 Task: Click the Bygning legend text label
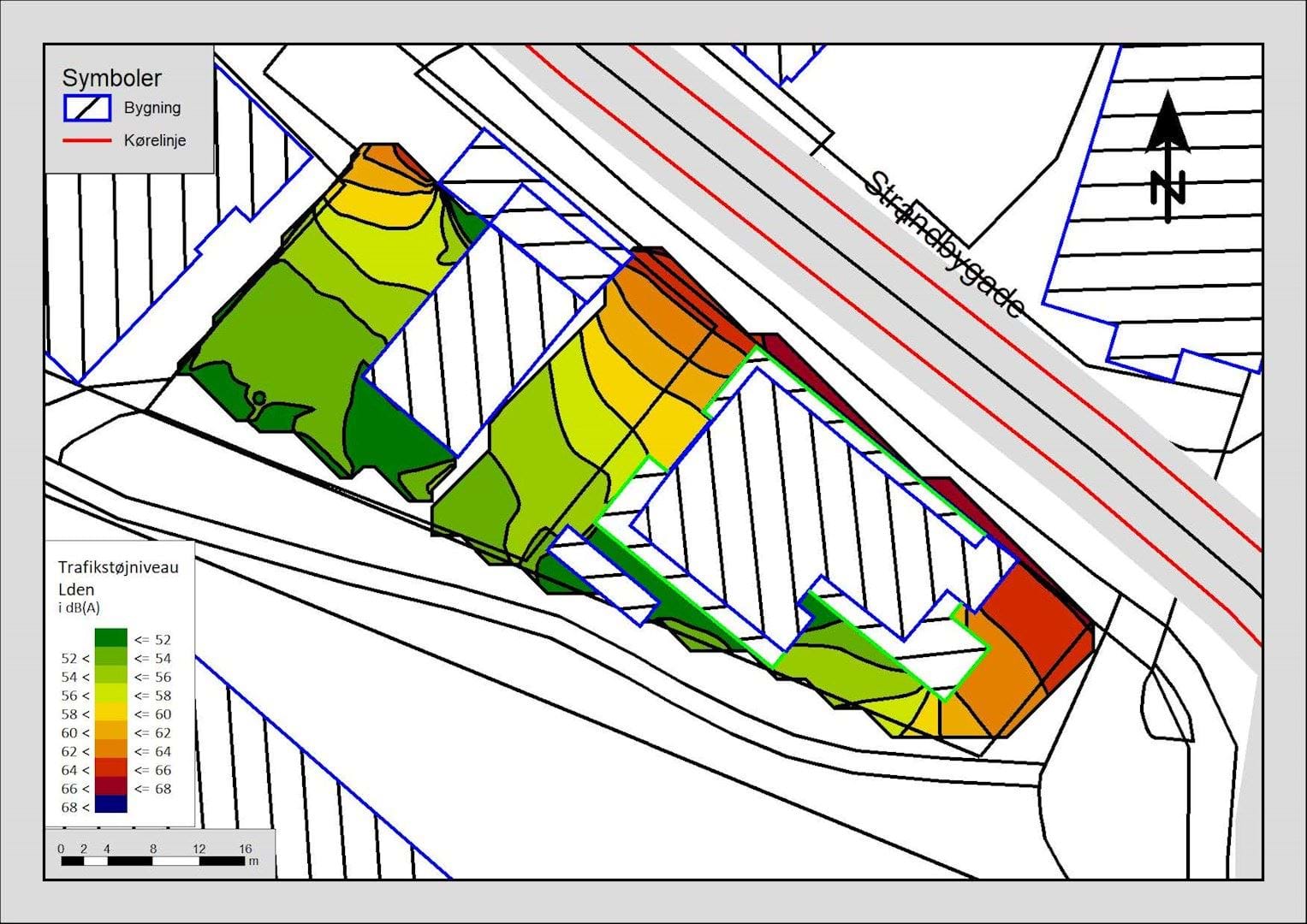[x=152, y=108]
